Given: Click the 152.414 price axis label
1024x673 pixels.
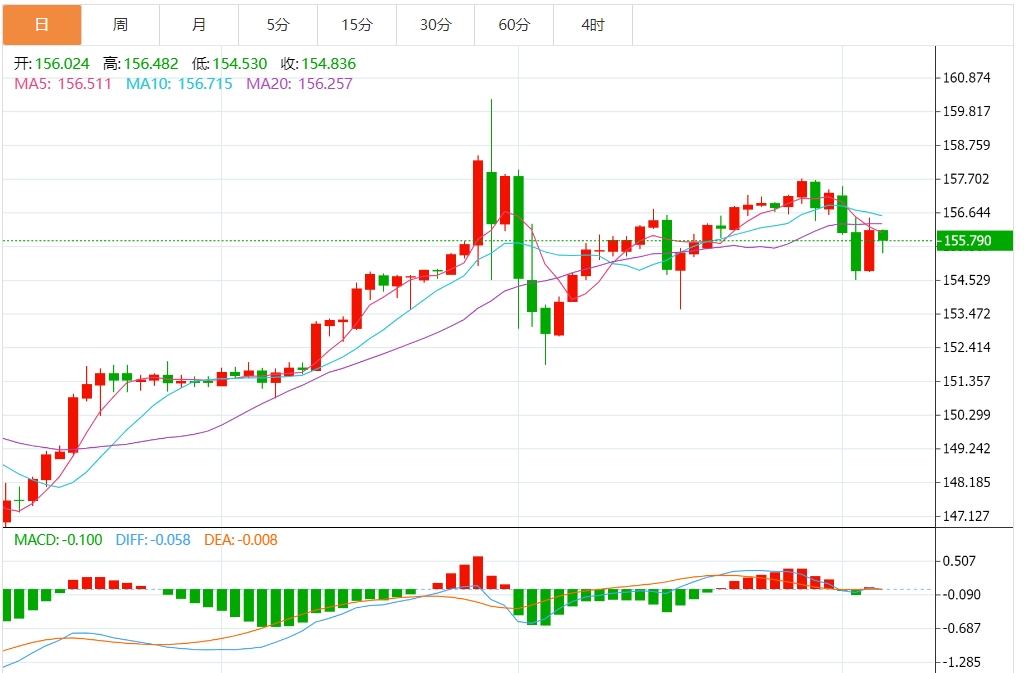Looking at the screenshot, I should coord(967,347).
